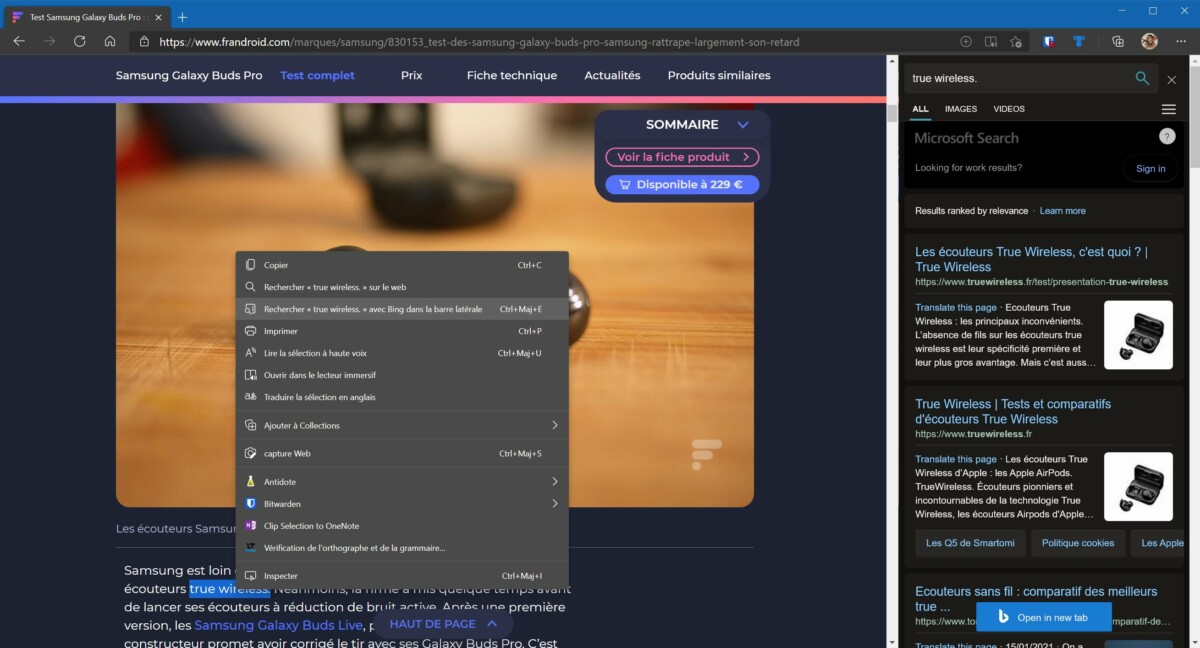Expand the SOMMAIRE dropdown chevron
Screen dimensions: 1200x648
click(x=743, y=125)
